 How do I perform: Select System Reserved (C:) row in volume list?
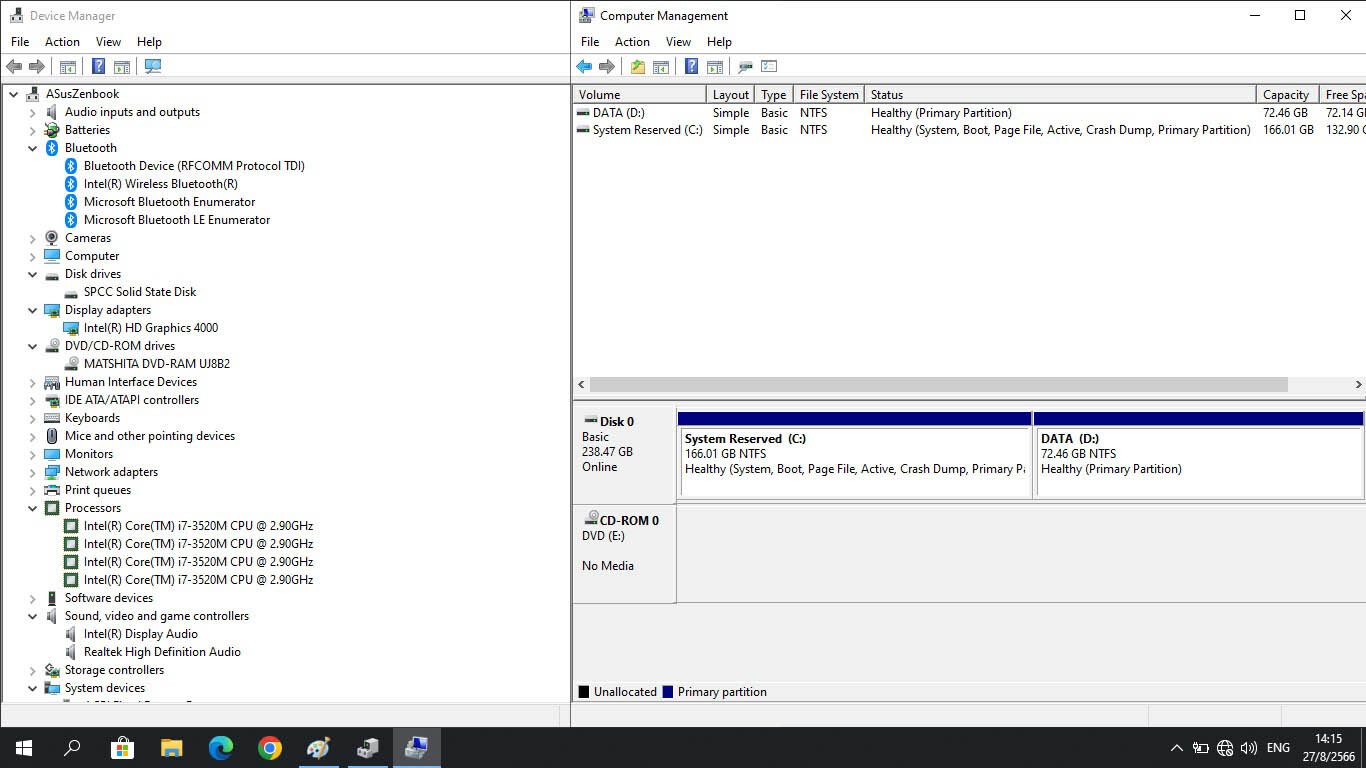coord(969,130)
